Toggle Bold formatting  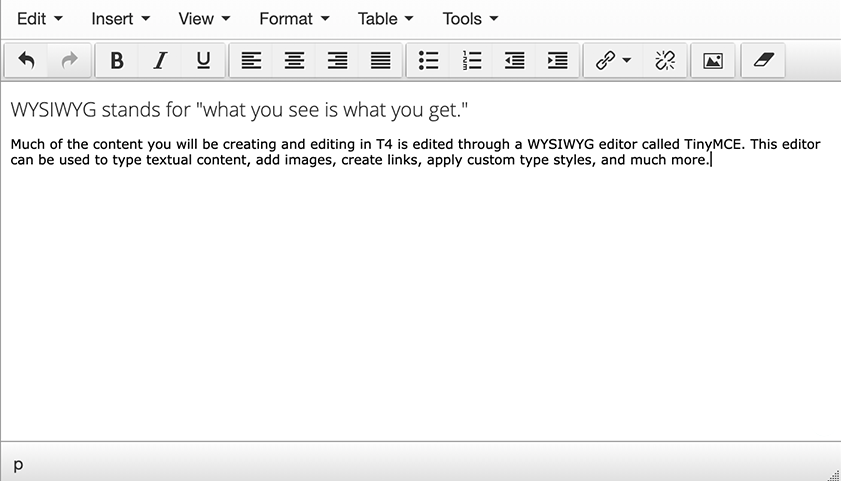pyautogui.click(x=117, y=61)
